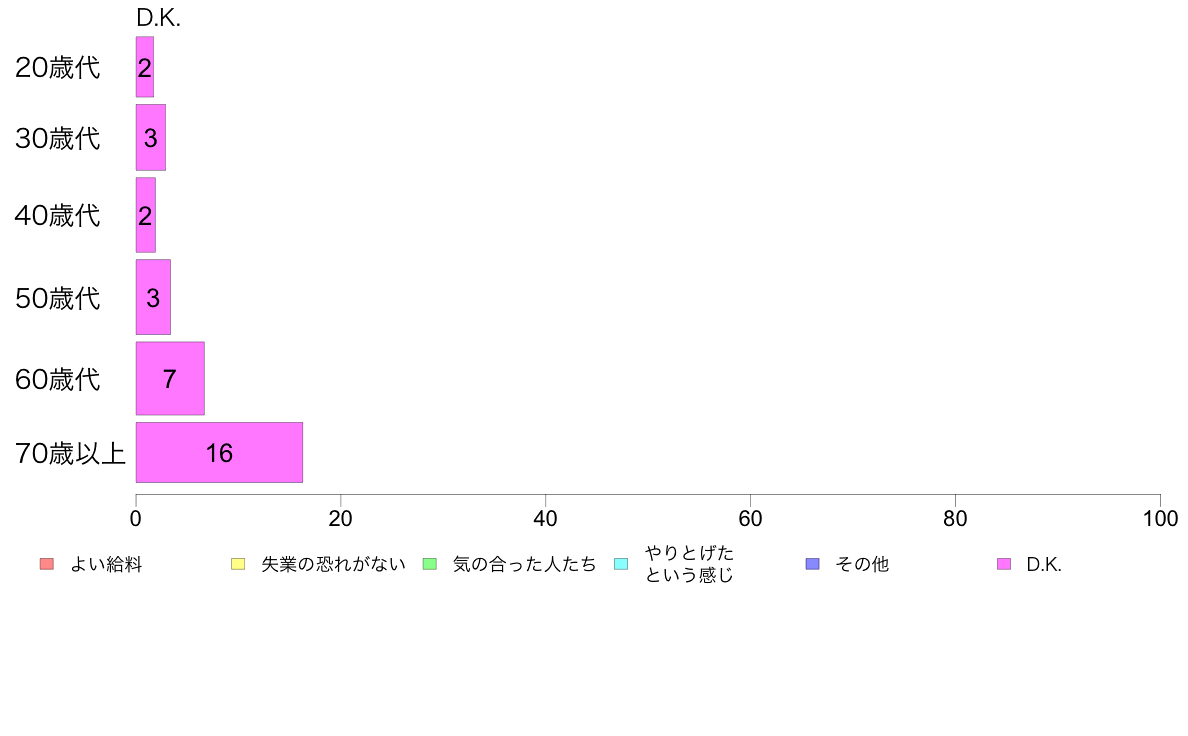1188x736 pixels.
Task: Click the 70歳以上 category label
Action: pyautogui.click(x=70, y=454)
